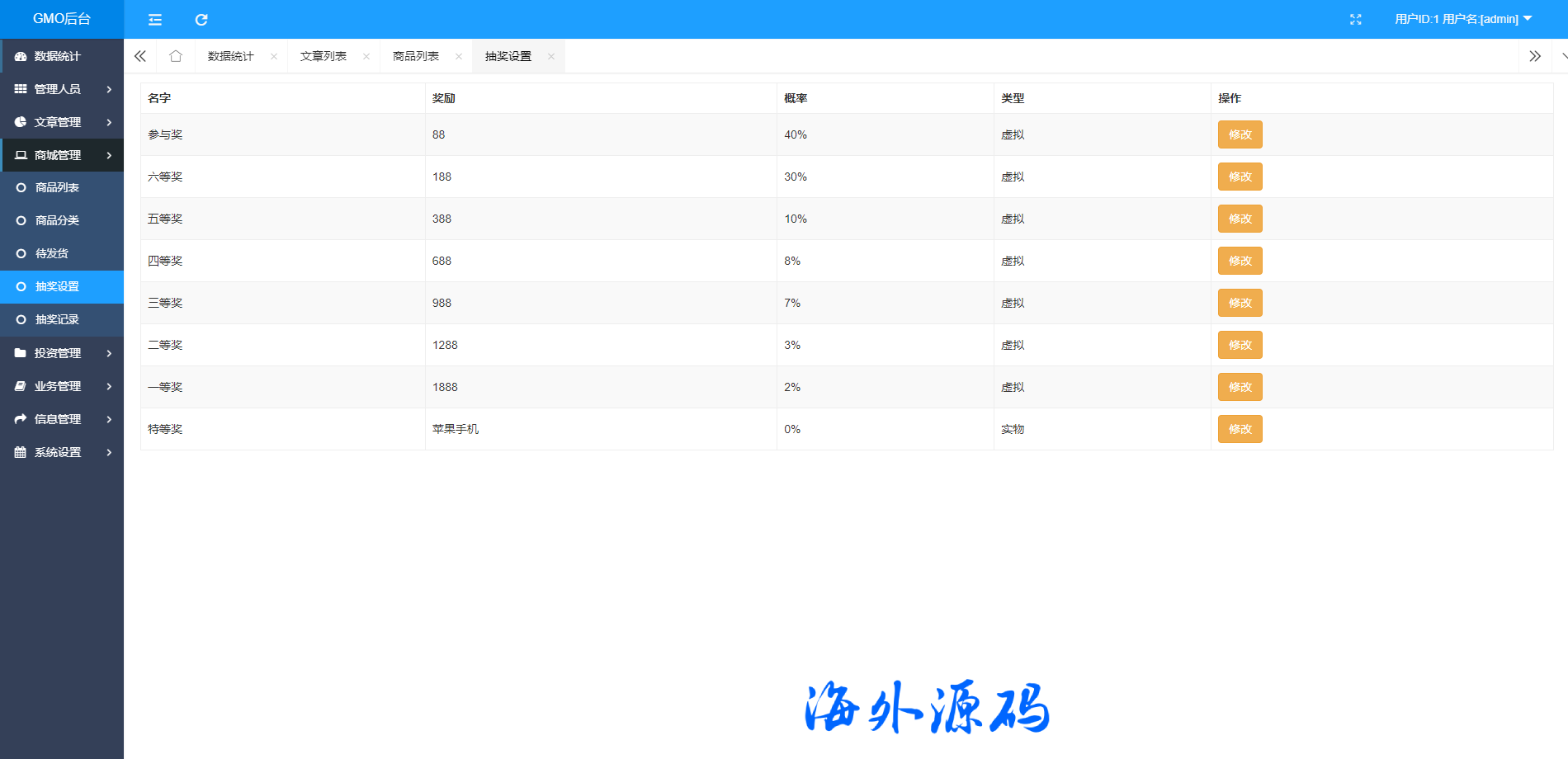Open 抽奖记录 in the sidebar
Image resolution: width=1568 pixels, height=759 pixels.
click(x=57, y=319)
